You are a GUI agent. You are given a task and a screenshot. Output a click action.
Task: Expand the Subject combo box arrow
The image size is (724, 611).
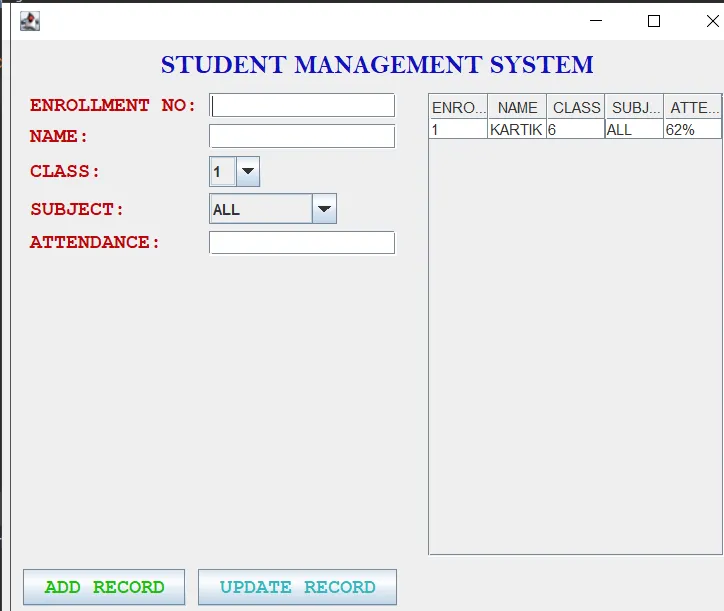click(x=324, y=209)
